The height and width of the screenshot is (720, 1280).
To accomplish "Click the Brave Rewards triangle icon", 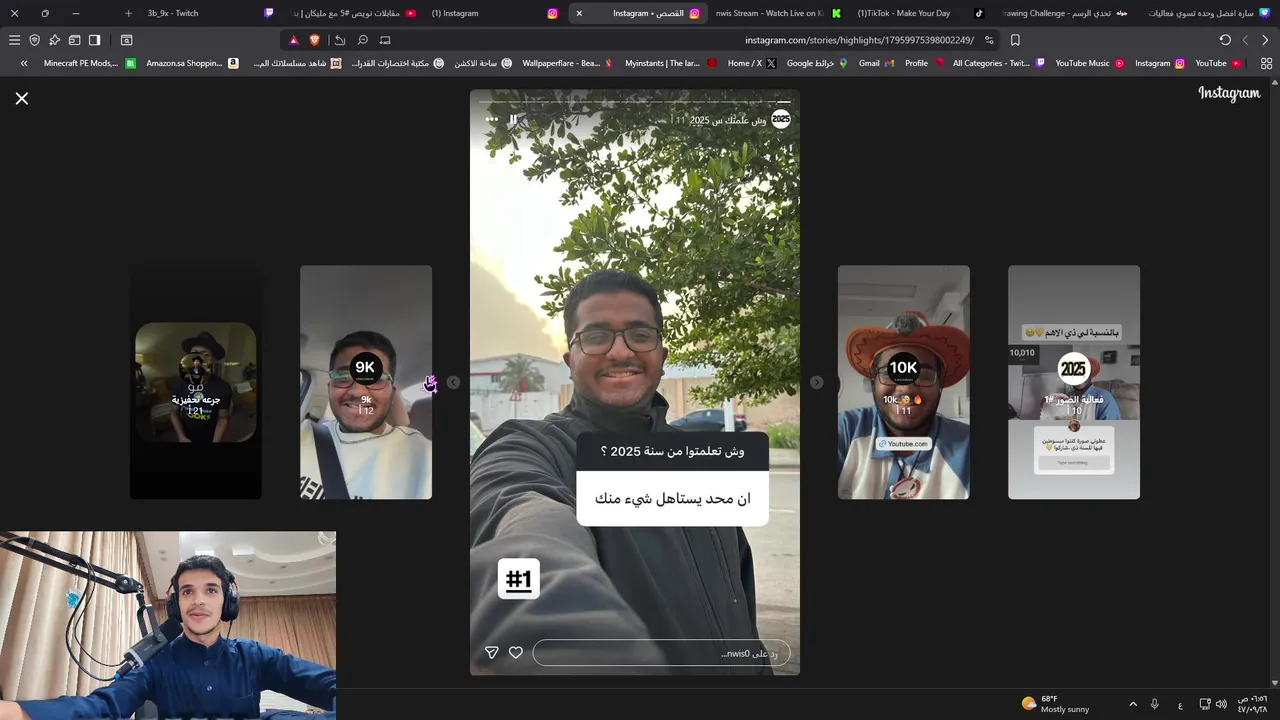I will [x=294, y=40].
